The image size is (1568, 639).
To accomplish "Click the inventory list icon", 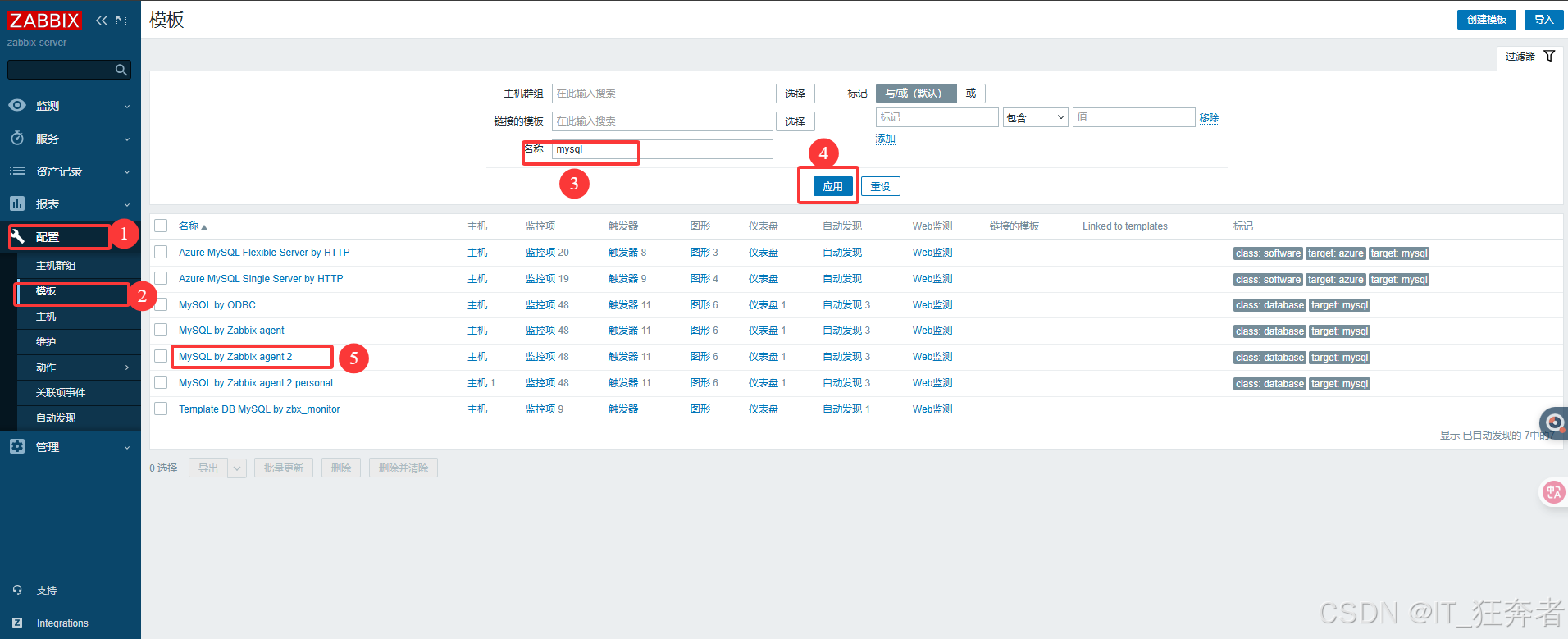I will coord(17,171).
